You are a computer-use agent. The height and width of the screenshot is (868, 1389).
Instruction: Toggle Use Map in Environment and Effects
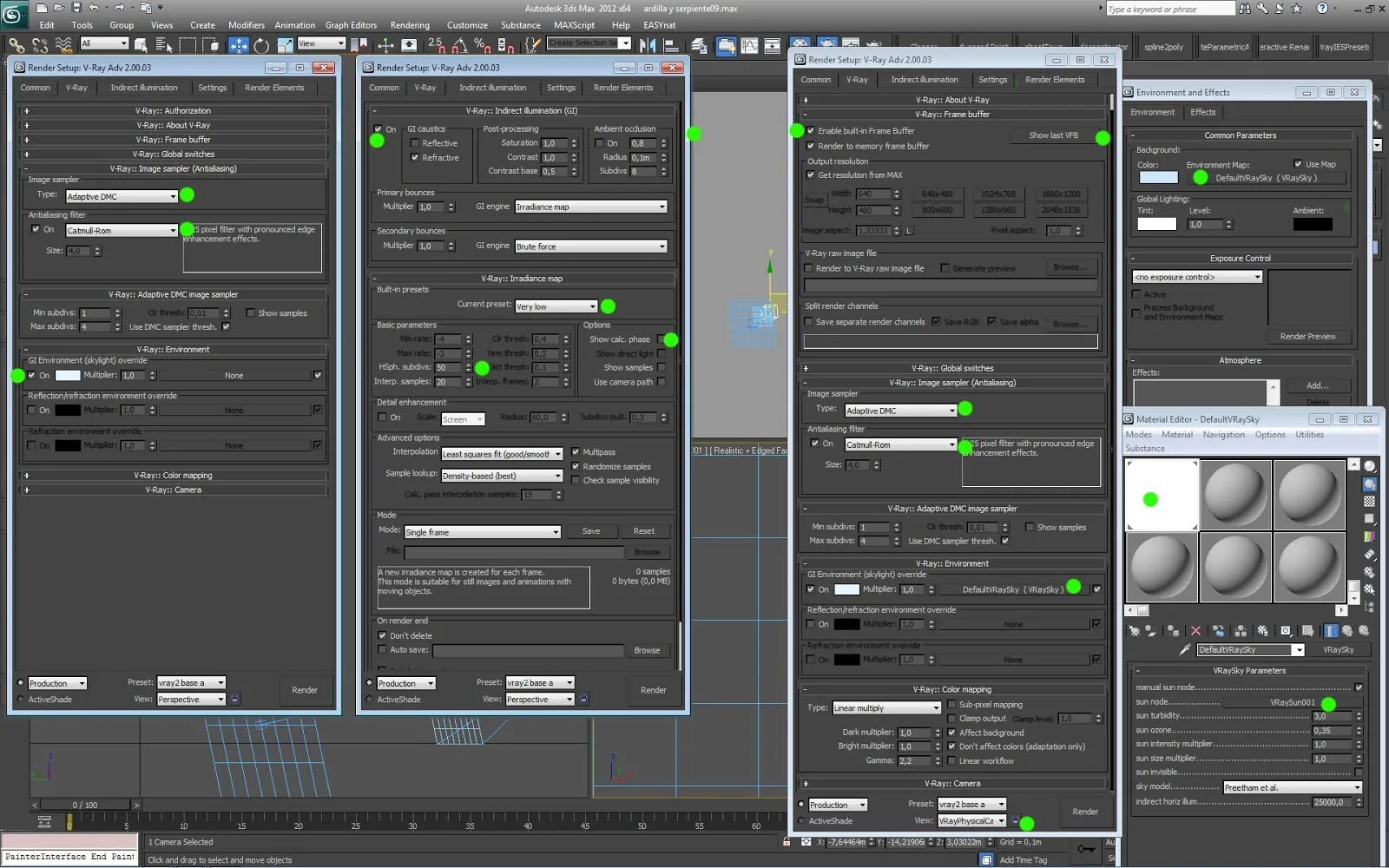pyautogui.click(x=1298, y=164)
